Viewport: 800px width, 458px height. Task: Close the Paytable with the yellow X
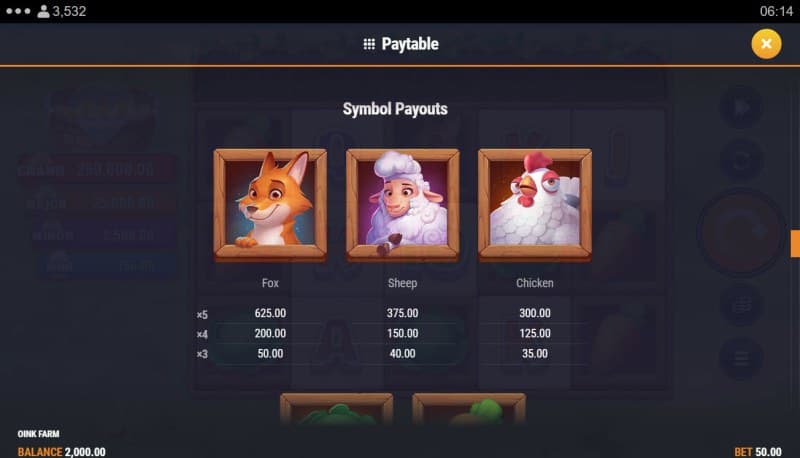tap(766, 44)
